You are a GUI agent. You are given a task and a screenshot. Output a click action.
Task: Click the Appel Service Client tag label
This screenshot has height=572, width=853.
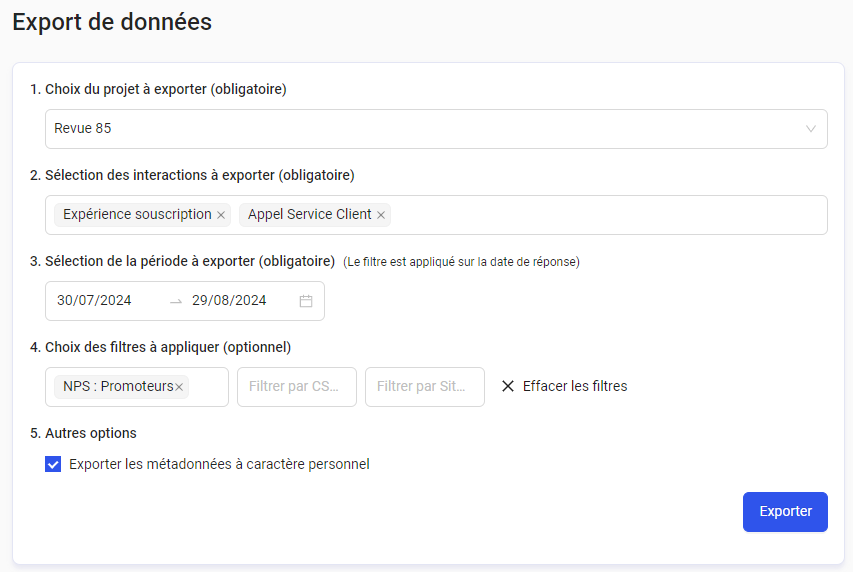(x=309, y=215)
